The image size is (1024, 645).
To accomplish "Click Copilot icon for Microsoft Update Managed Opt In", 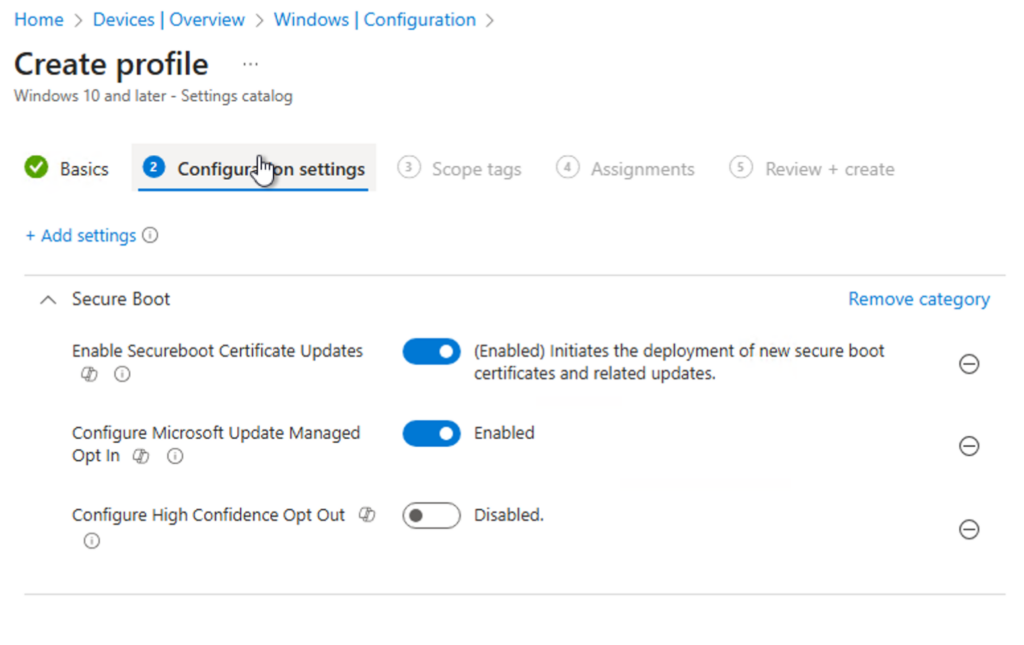I will (x=141, y=456).
